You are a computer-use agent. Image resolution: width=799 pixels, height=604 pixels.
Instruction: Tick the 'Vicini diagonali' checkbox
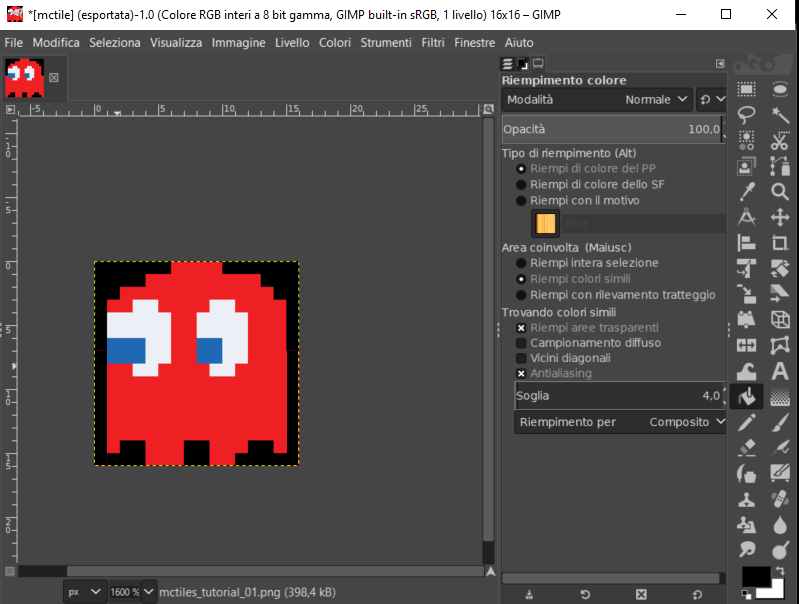coord(521,358)
